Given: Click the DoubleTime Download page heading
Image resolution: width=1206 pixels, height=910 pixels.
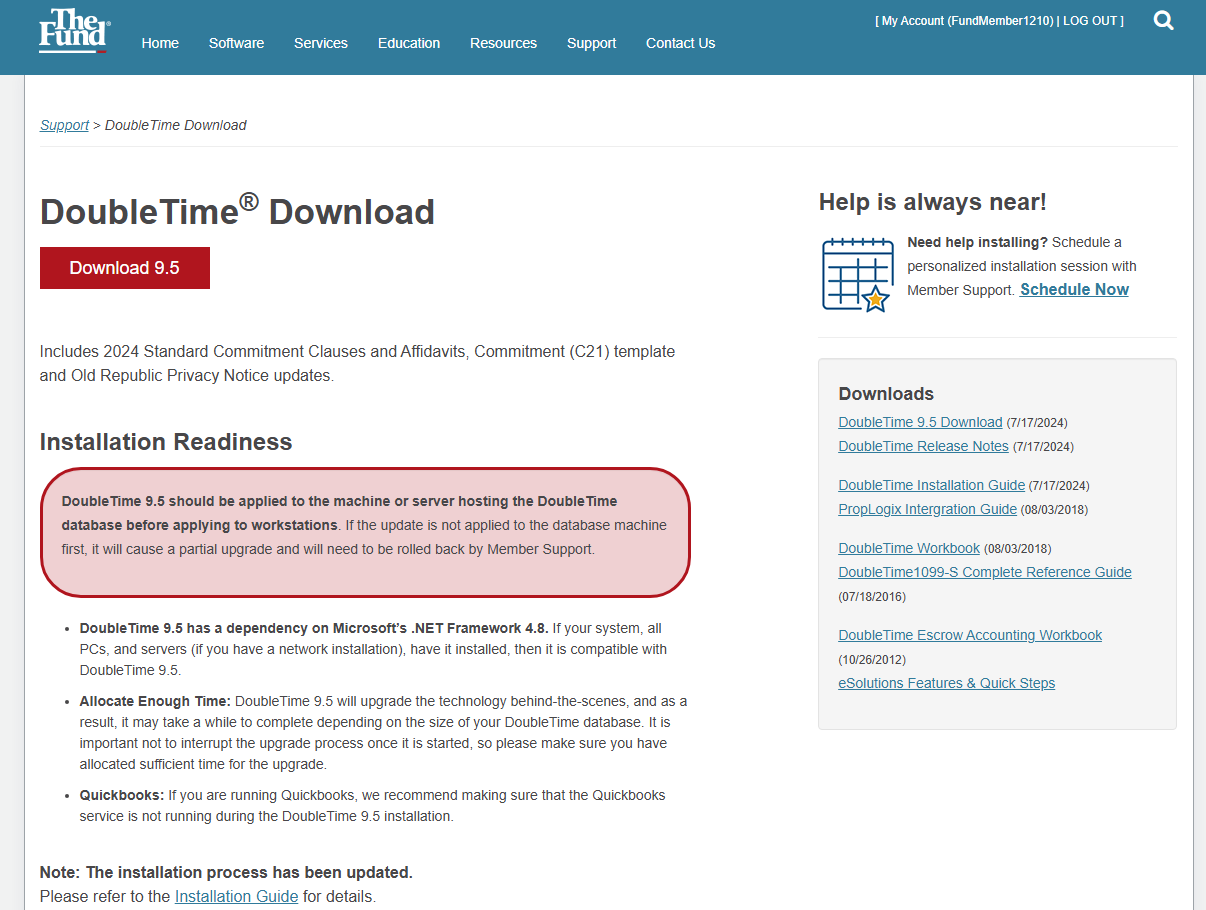Looking at the screenshot, I should coord(237,211).
